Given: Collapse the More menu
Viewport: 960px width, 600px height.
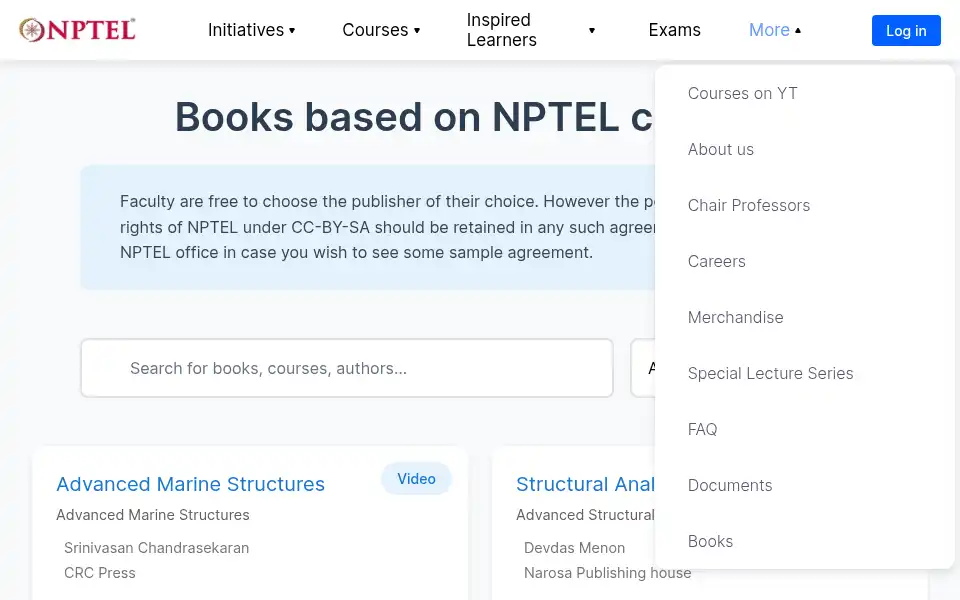Looking at the screenshot, I should (774, 30).
